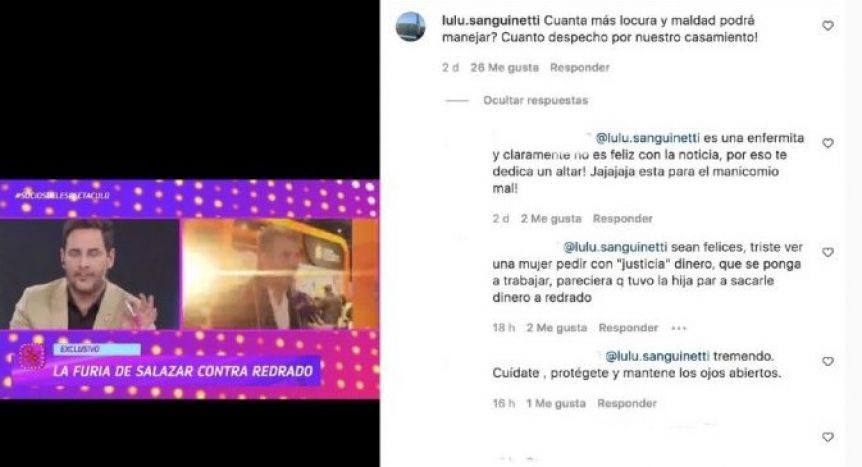Open lulu.sanguinetti username link in top comment

(491, 20)
